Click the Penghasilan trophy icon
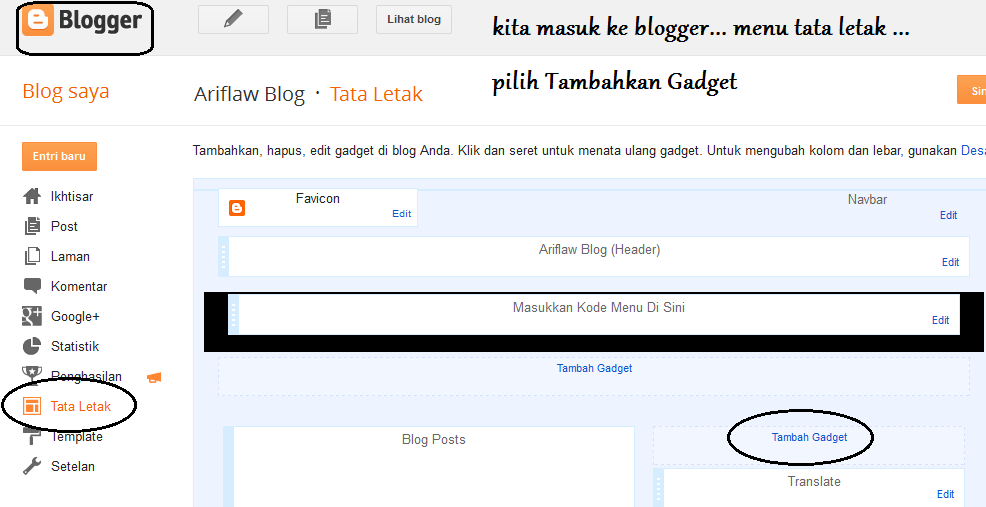This screenshot has height=507, width=986. pyautogui.click(x=32, y=376)
